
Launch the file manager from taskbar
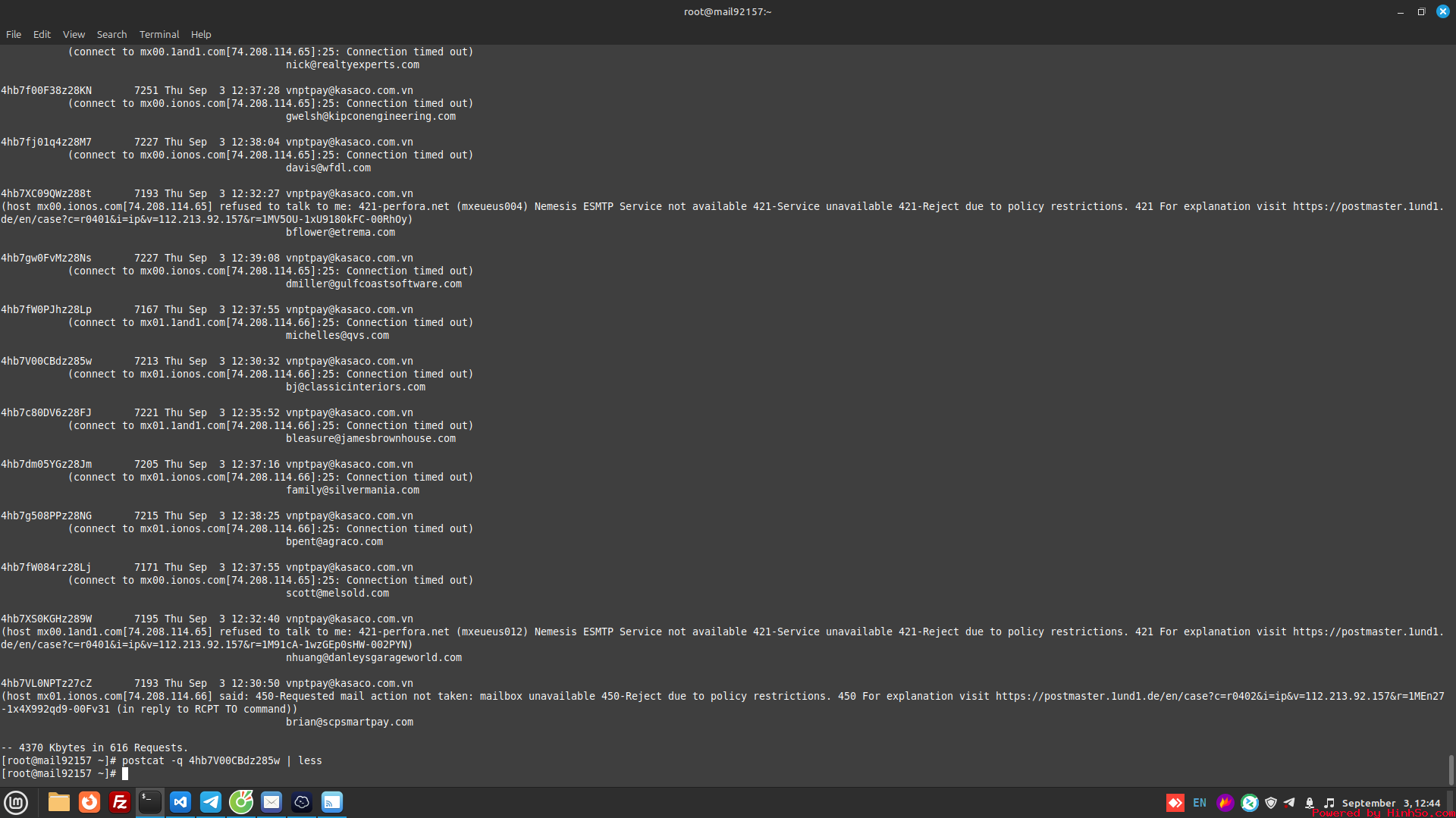click(x=59, y=802)
